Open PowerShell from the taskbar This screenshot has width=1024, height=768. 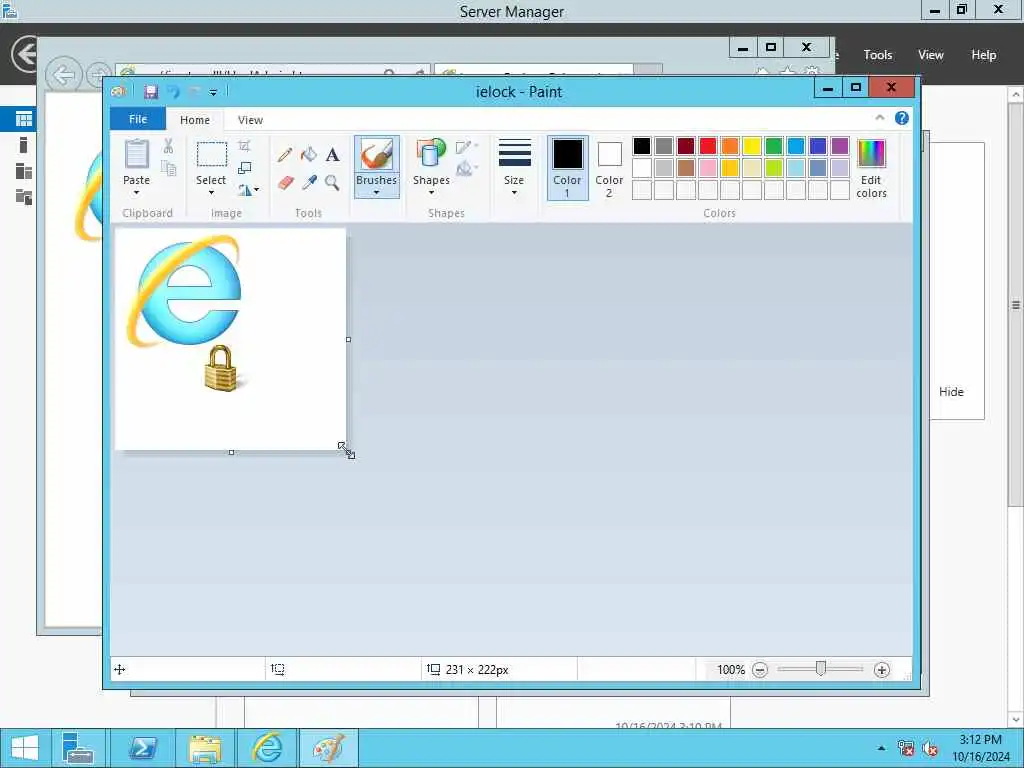coord(142,748)
